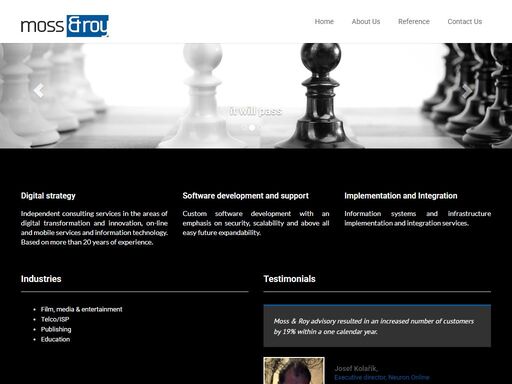The height and width of the screenshot is (384, 512).
Task: Click the Industries section heading
Action: 41,279
